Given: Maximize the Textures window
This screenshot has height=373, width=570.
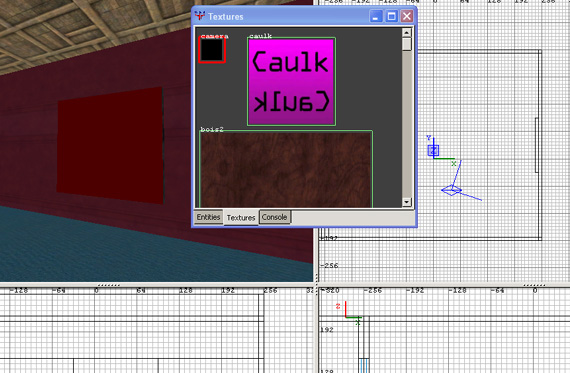Looking at the screenshot, I should click(x=392, y=16).
